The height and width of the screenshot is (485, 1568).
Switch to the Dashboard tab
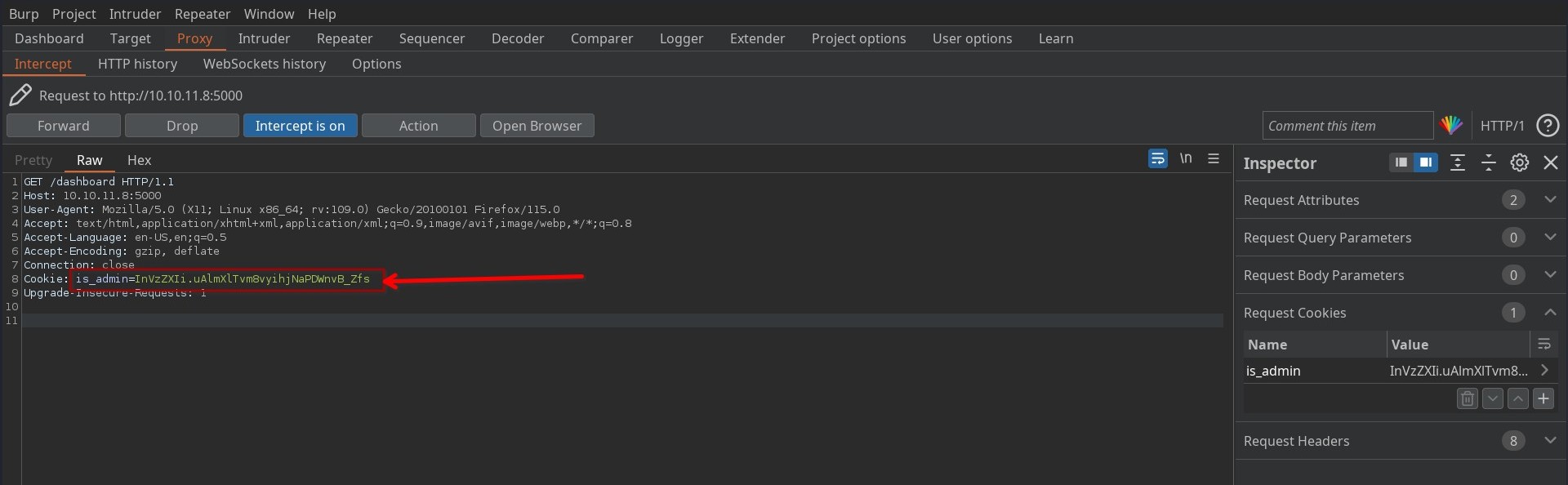coord(49,38)
